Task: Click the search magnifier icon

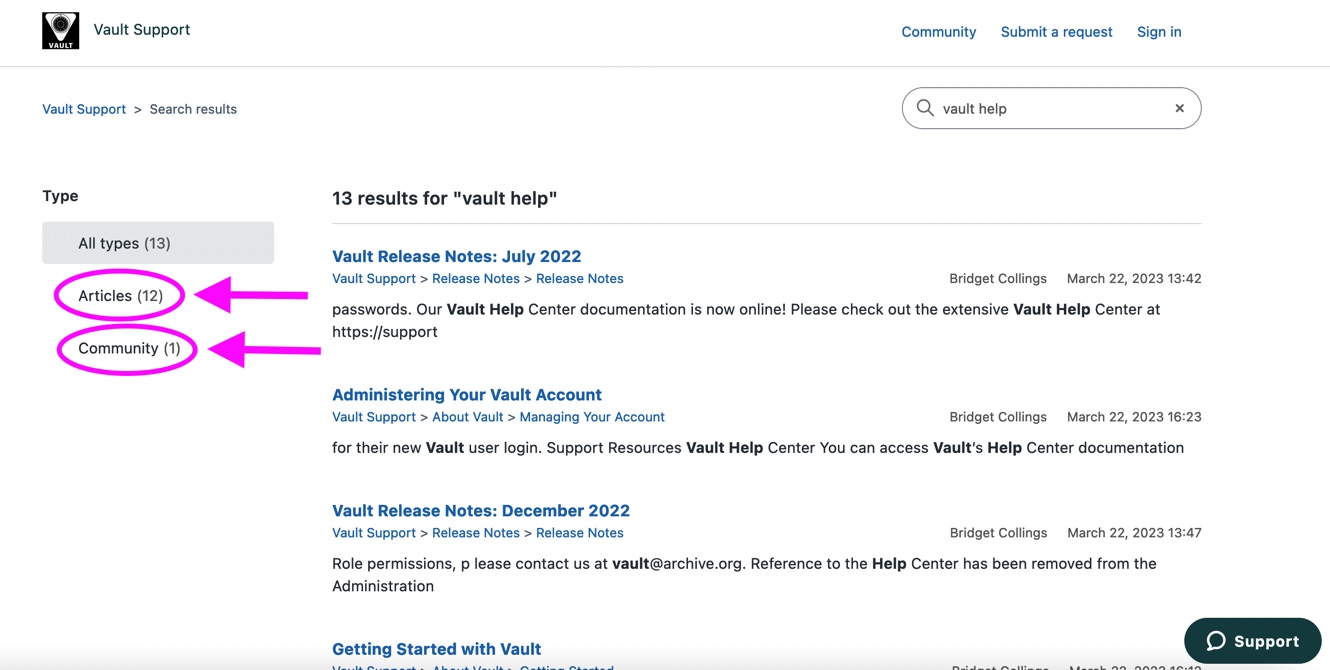Action: click(925, 108)
